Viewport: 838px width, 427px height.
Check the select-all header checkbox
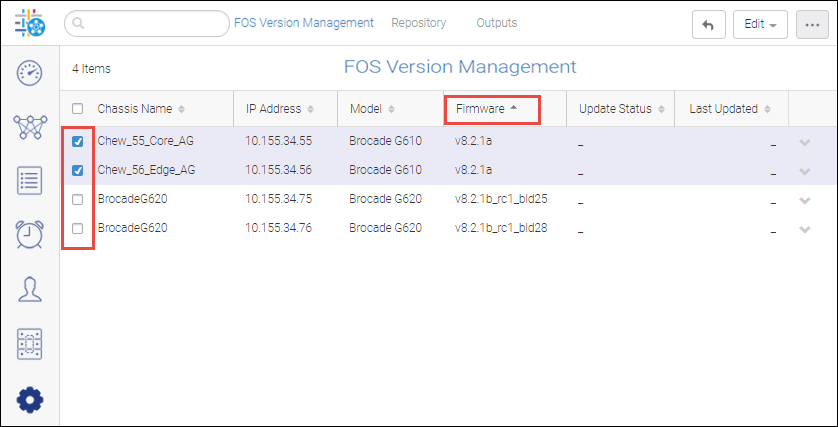click(78, 109)
